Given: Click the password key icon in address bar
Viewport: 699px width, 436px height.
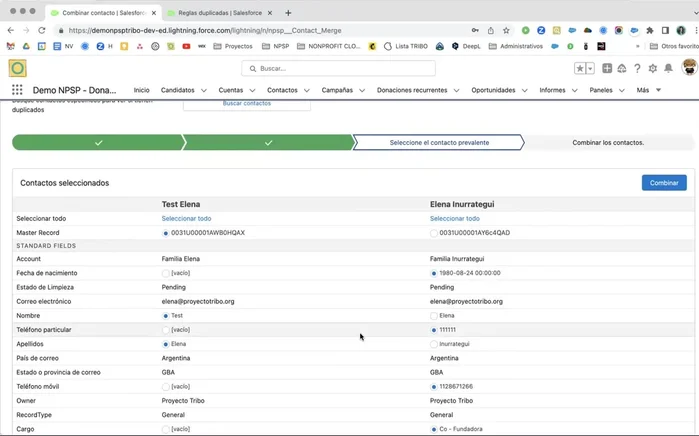Looking at the screenshot, I should click(x=475, y=30).
